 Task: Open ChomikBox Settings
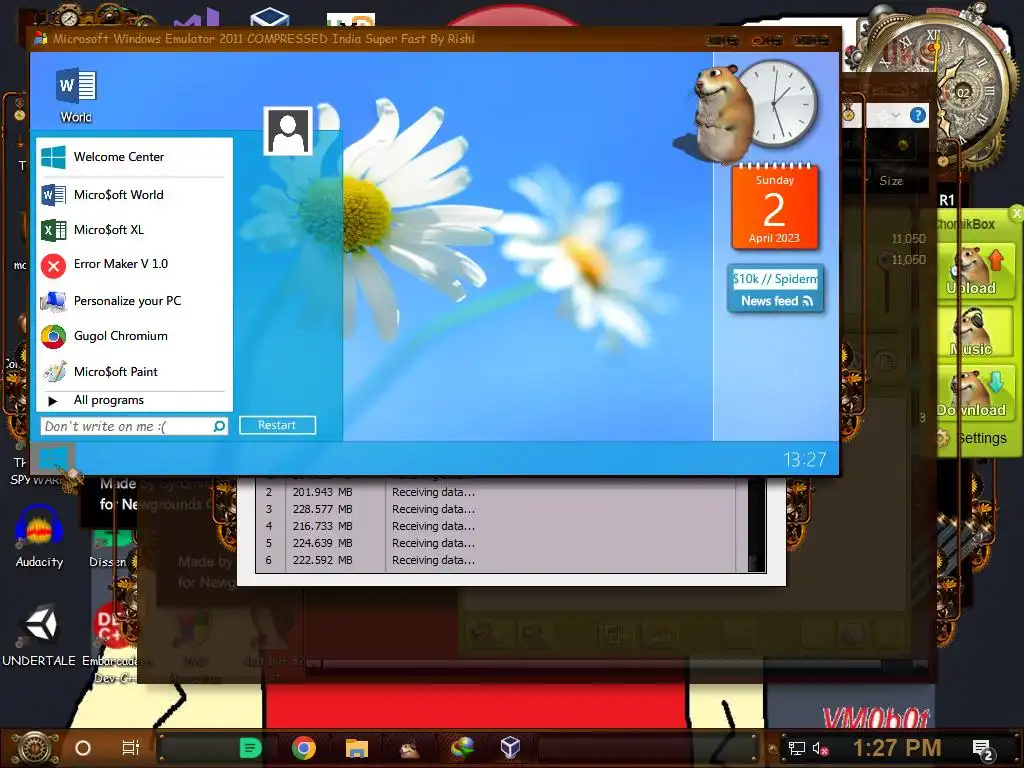[973, 438]
